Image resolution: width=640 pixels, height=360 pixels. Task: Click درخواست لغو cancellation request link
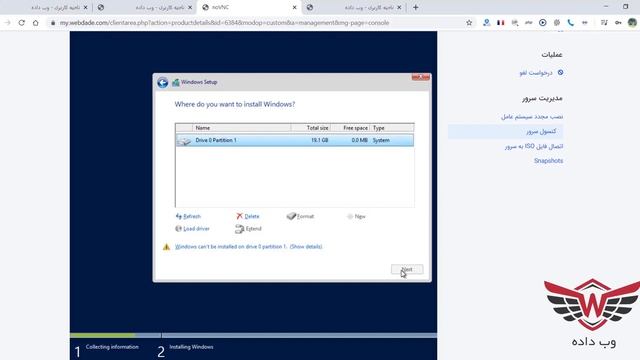(x=536, y=73)
